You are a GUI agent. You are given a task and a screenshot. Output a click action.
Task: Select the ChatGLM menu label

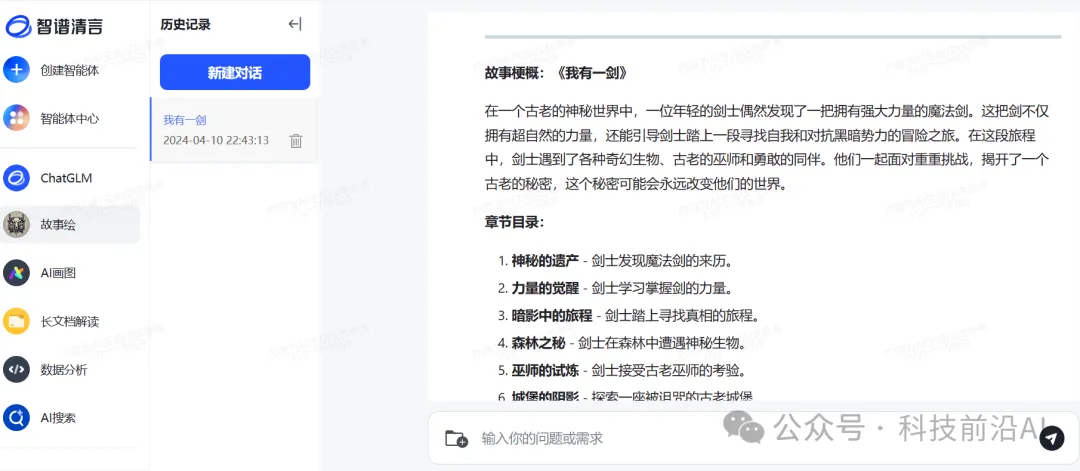[66, 178]
